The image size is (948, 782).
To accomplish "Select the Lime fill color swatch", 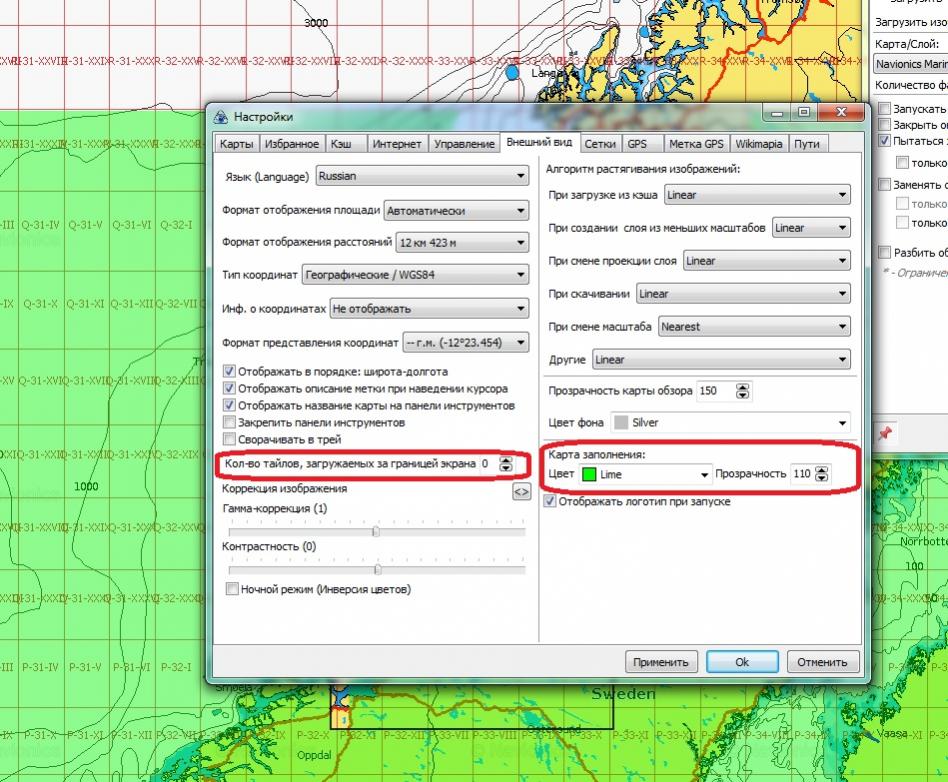I will 589,474.
